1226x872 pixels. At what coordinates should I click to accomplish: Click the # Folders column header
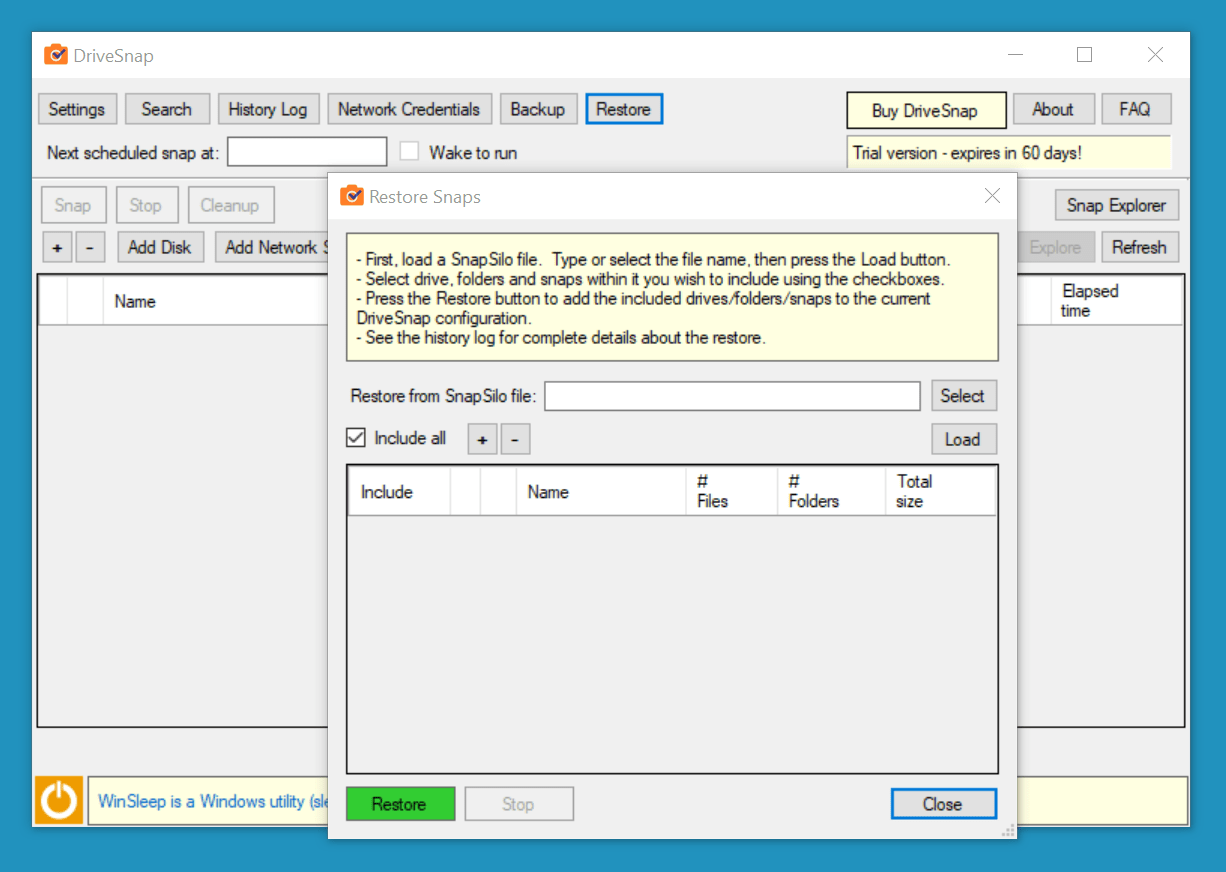831,491
